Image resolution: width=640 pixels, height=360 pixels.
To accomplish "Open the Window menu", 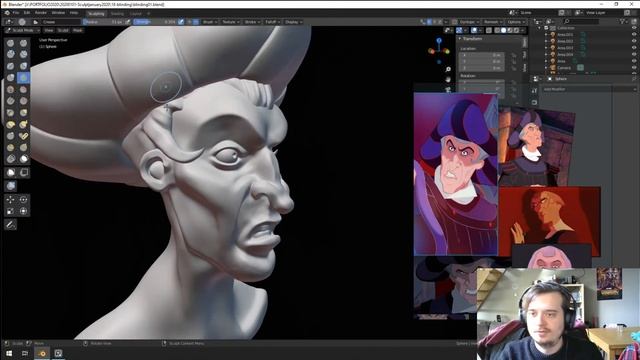I will tap(58, 13).
